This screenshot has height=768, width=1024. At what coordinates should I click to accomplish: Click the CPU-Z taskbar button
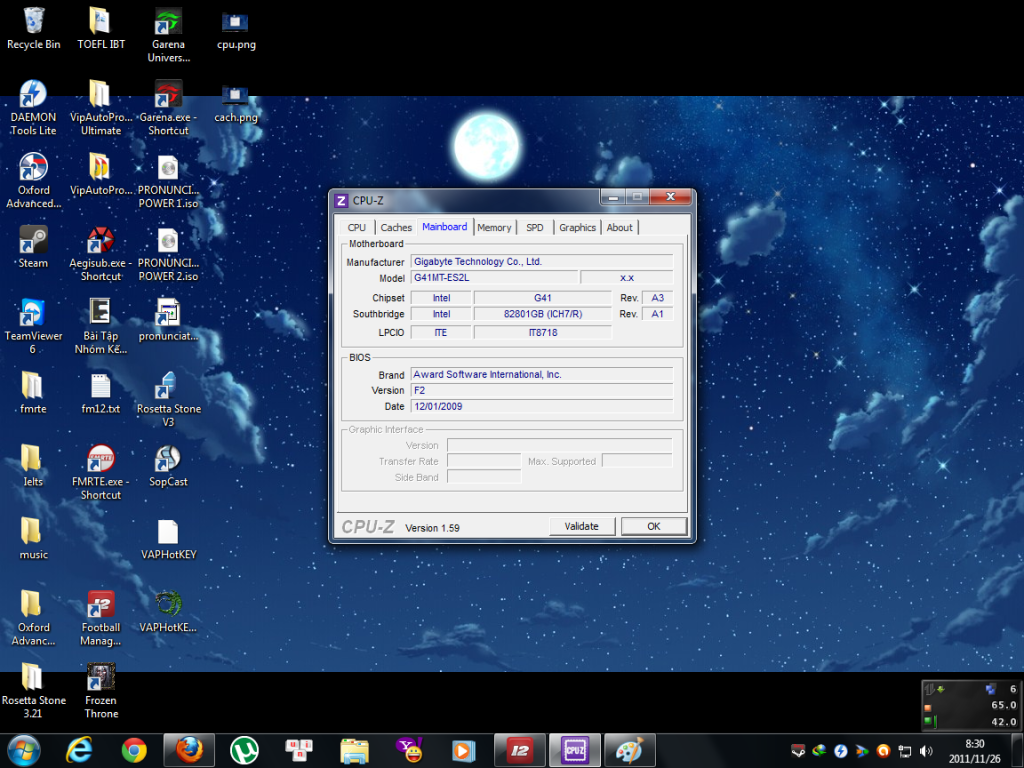click(x=575, y=750)
